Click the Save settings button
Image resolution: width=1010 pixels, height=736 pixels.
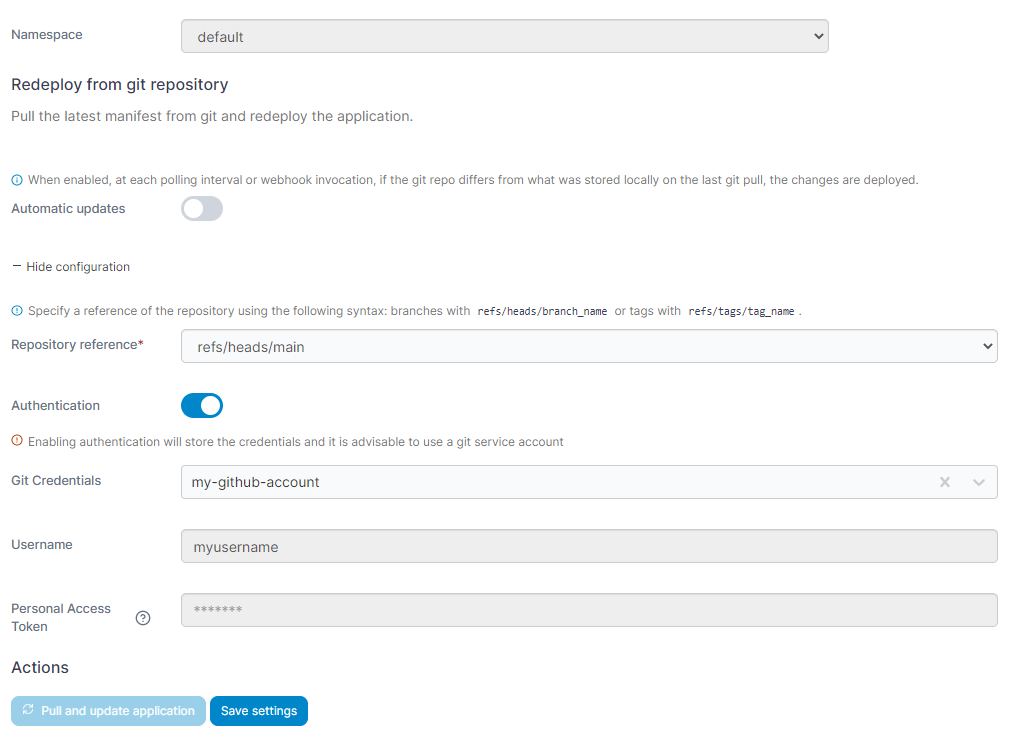point(259,711)
